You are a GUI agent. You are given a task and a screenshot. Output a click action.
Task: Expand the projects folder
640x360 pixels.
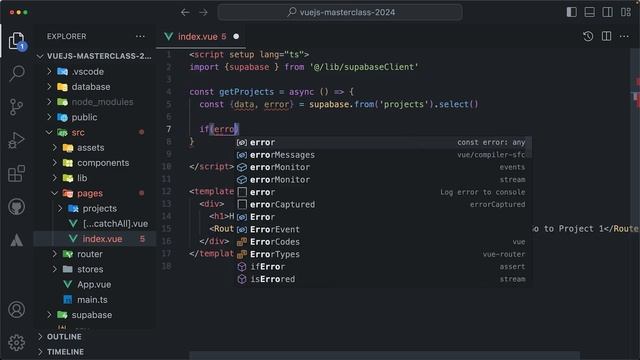(95, 208)
